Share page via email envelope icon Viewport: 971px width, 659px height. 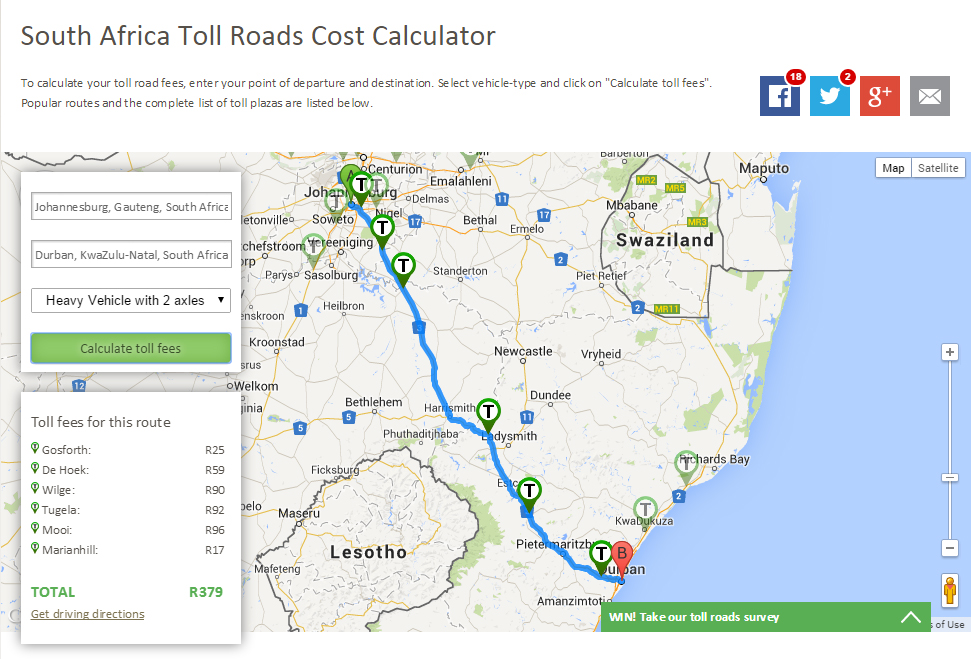930,96
